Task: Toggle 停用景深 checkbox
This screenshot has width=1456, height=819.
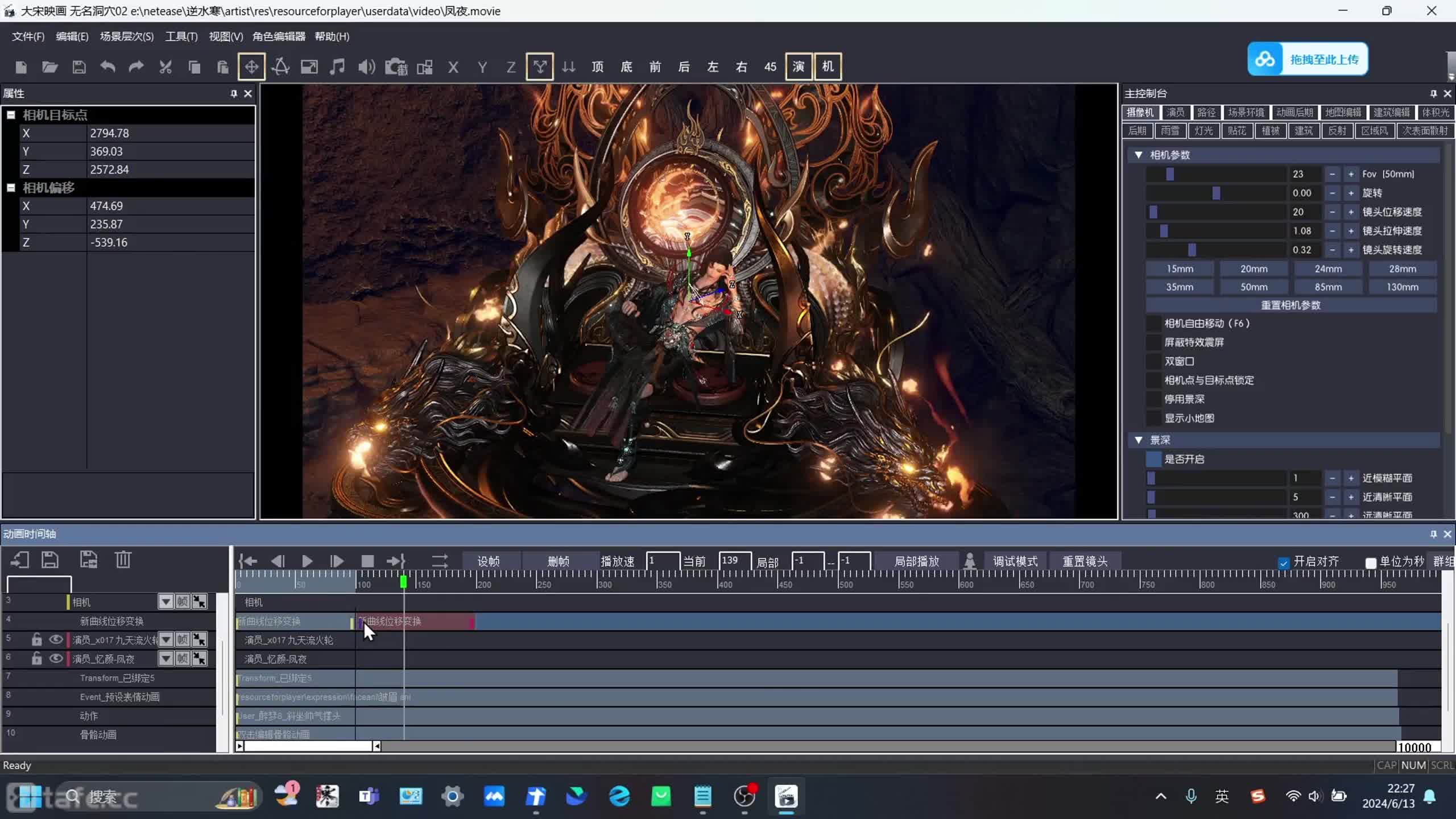Action: pos(1153,399)
